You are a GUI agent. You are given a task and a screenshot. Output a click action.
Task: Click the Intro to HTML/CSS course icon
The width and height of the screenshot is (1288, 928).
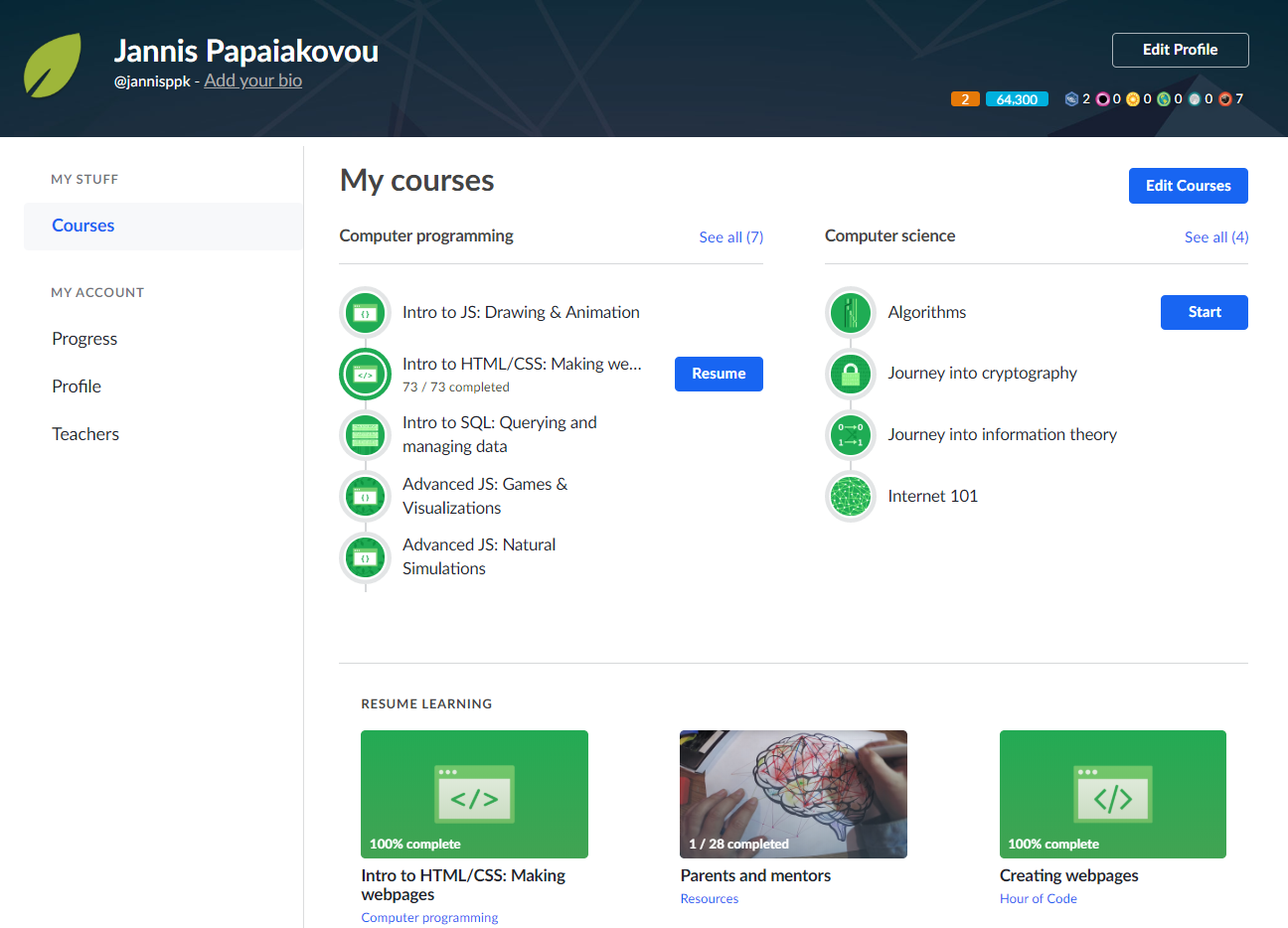tap(365, 375)
